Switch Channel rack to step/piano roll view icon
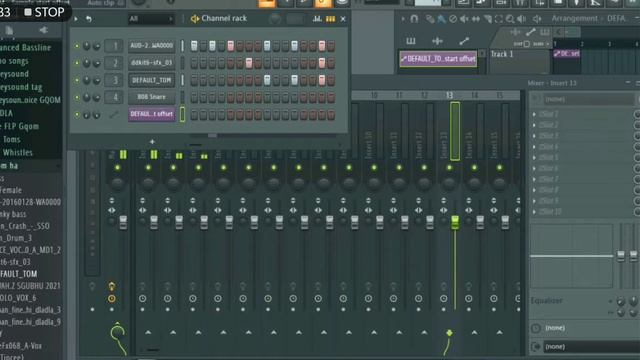 [x=330, y=19]
